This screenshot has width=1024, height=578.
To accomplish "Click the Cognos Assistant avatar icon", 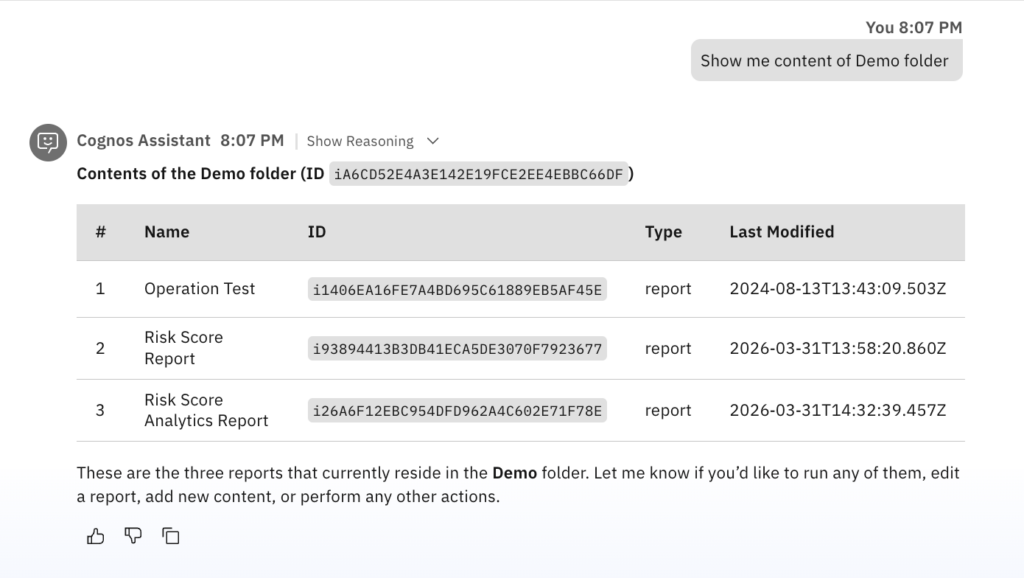I will click(x=48, y=143).
